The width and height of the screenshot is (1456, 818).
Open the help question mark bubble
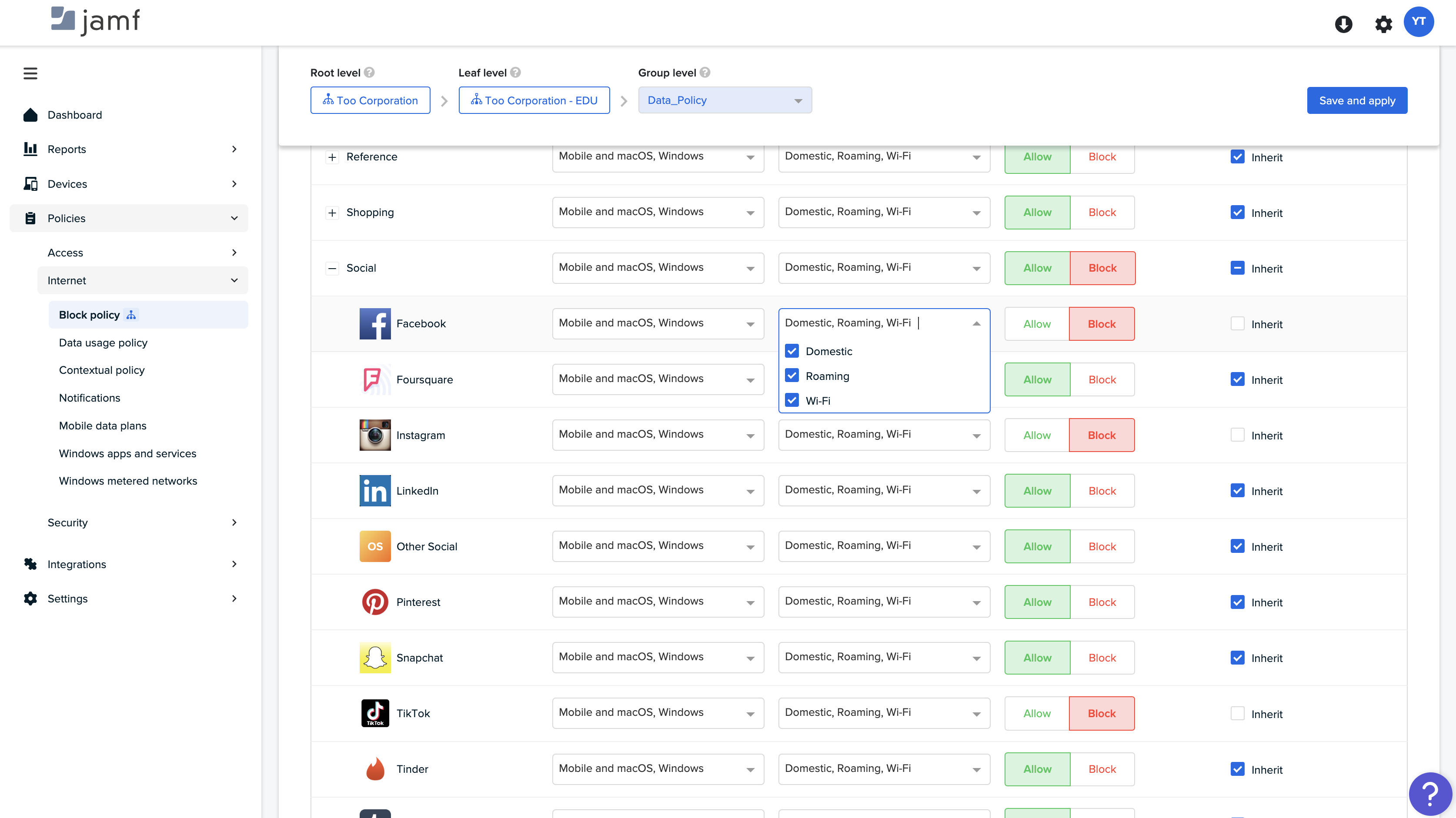pyautogui.click(x=1430, y=794)
